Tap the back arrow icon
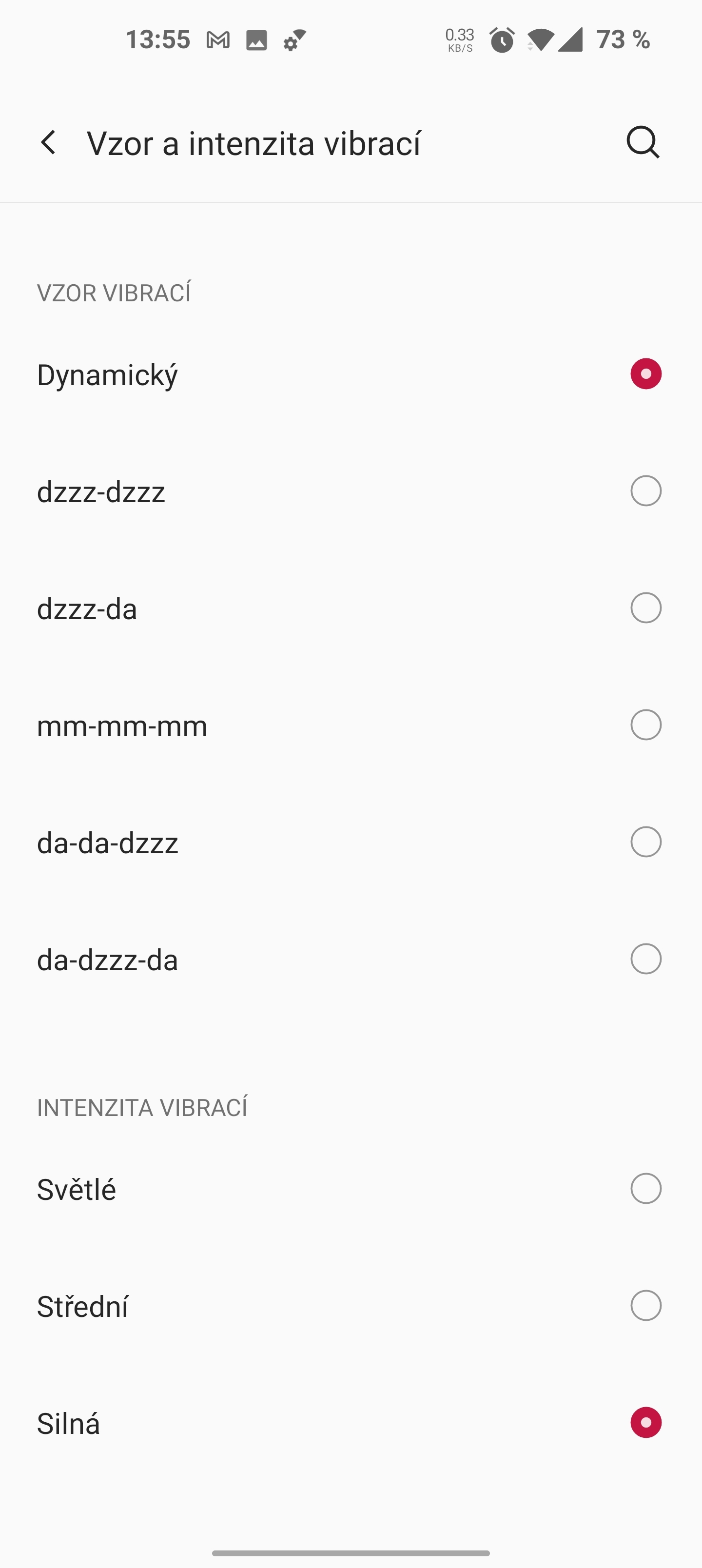702x1568 pixels. click(49, 143)
